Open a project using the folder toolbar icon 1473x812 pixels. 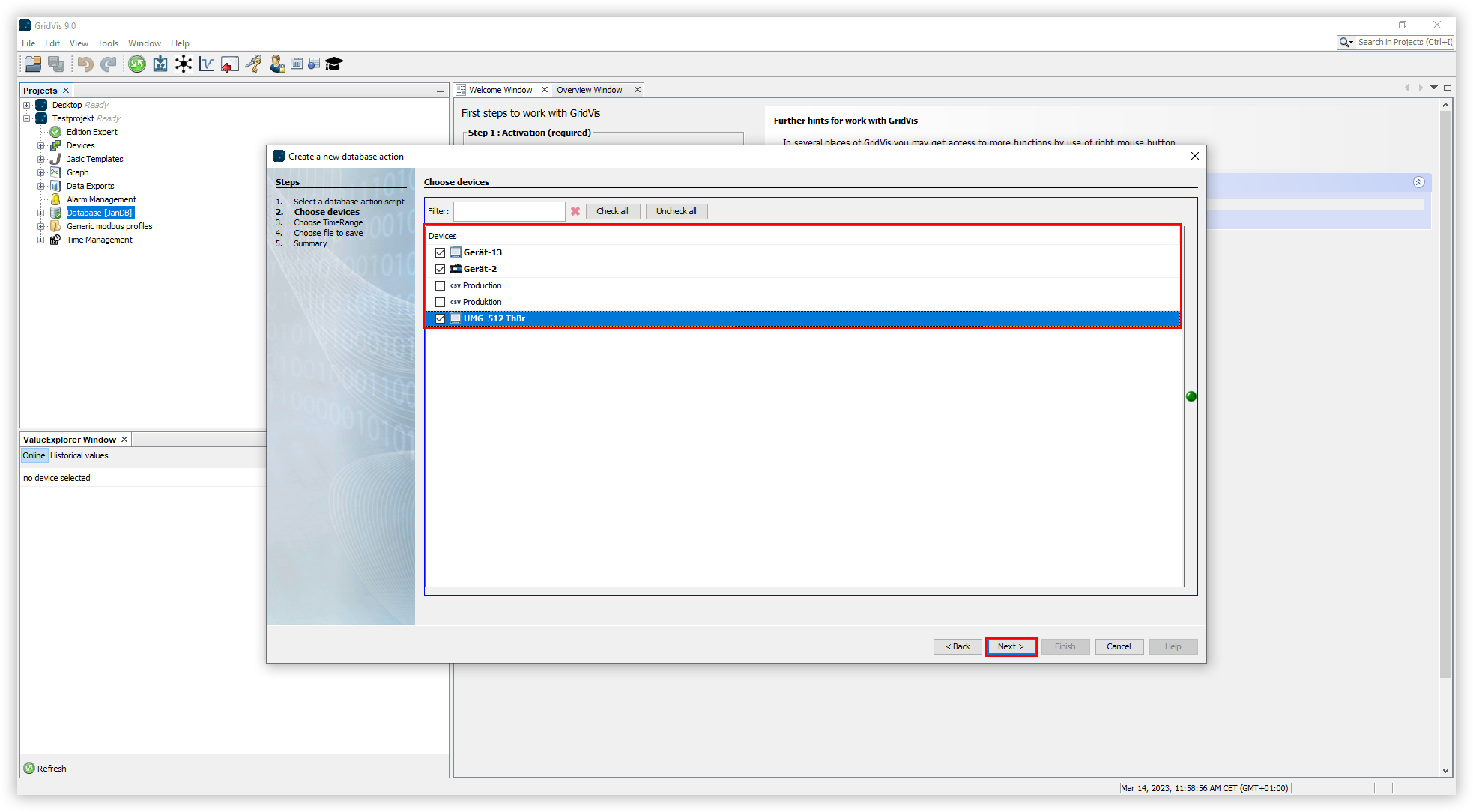pos(32,64)
